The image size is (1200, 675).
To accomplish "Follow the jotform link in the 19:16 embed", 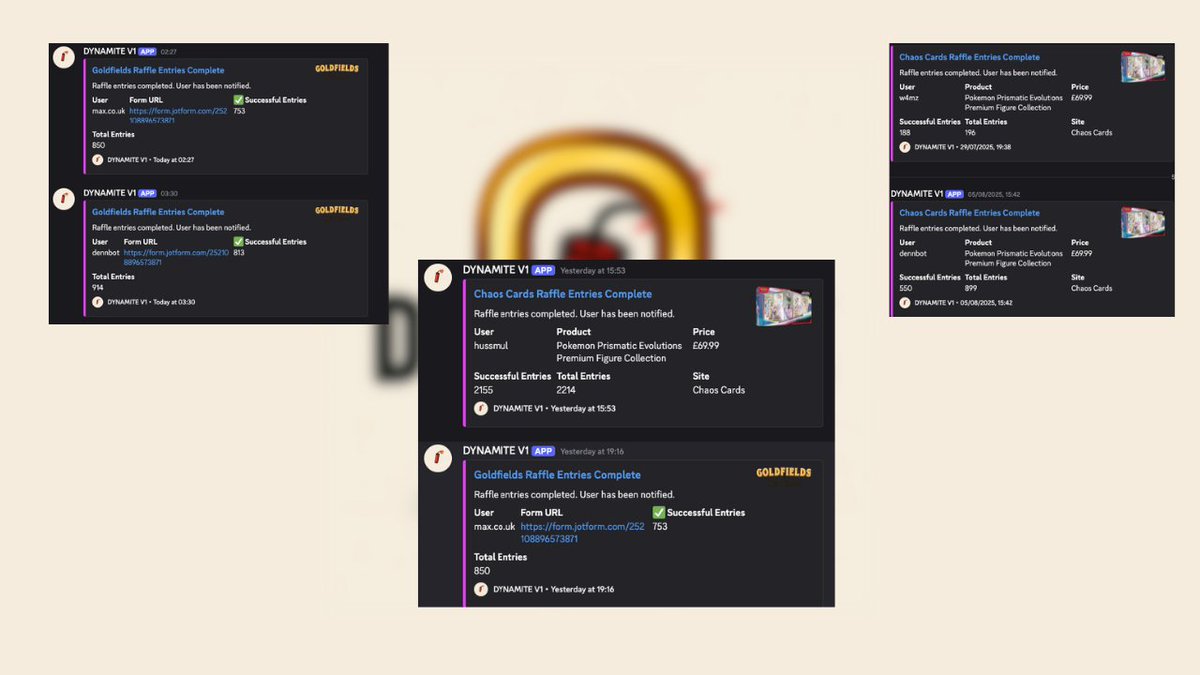I will [583, 533].
